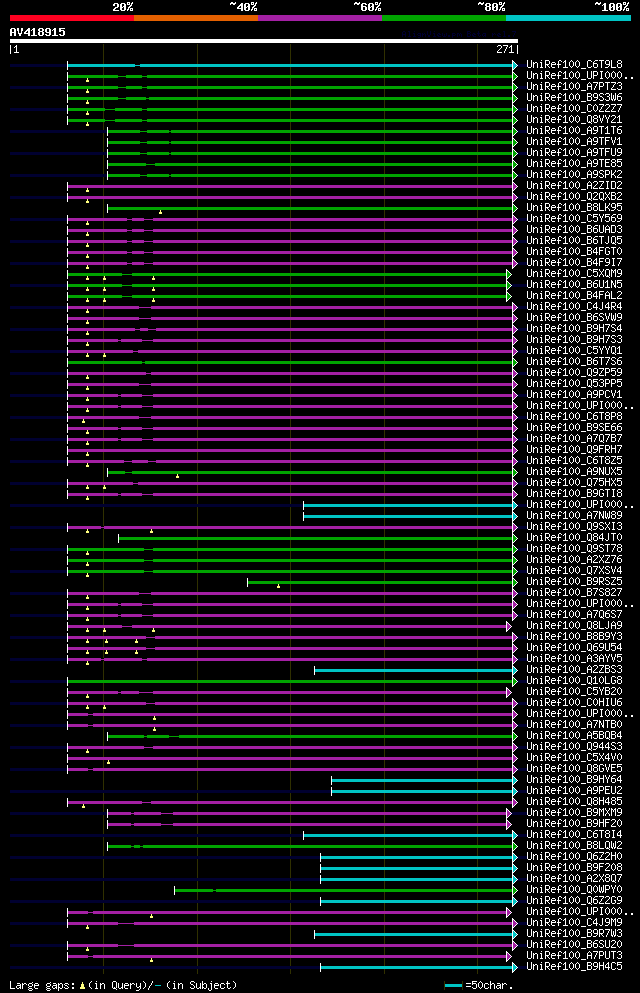Open hit UniRef100_C6T8I4

point(574,835)
